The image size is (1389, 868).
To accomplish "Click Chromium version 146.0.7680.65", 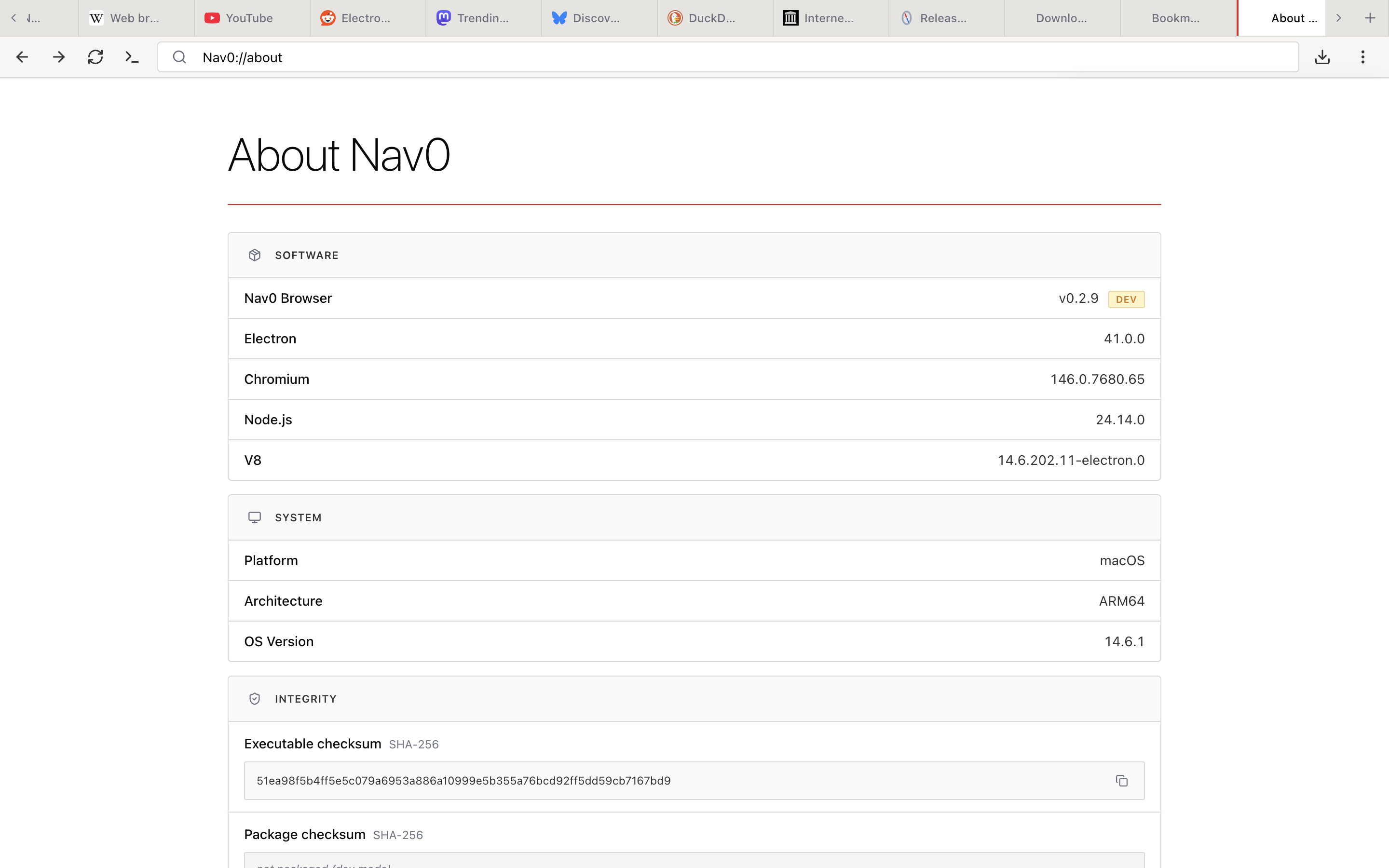I will pyautogui.click(x=1097, y=379).
